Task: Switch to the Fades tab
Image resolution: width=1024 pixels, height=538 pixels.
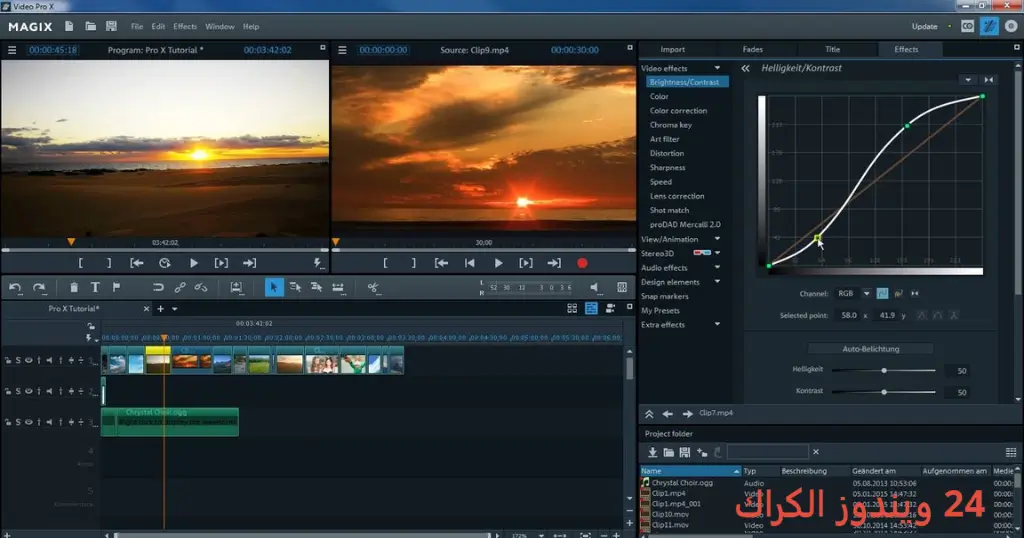Action: [x=752, y=50]
